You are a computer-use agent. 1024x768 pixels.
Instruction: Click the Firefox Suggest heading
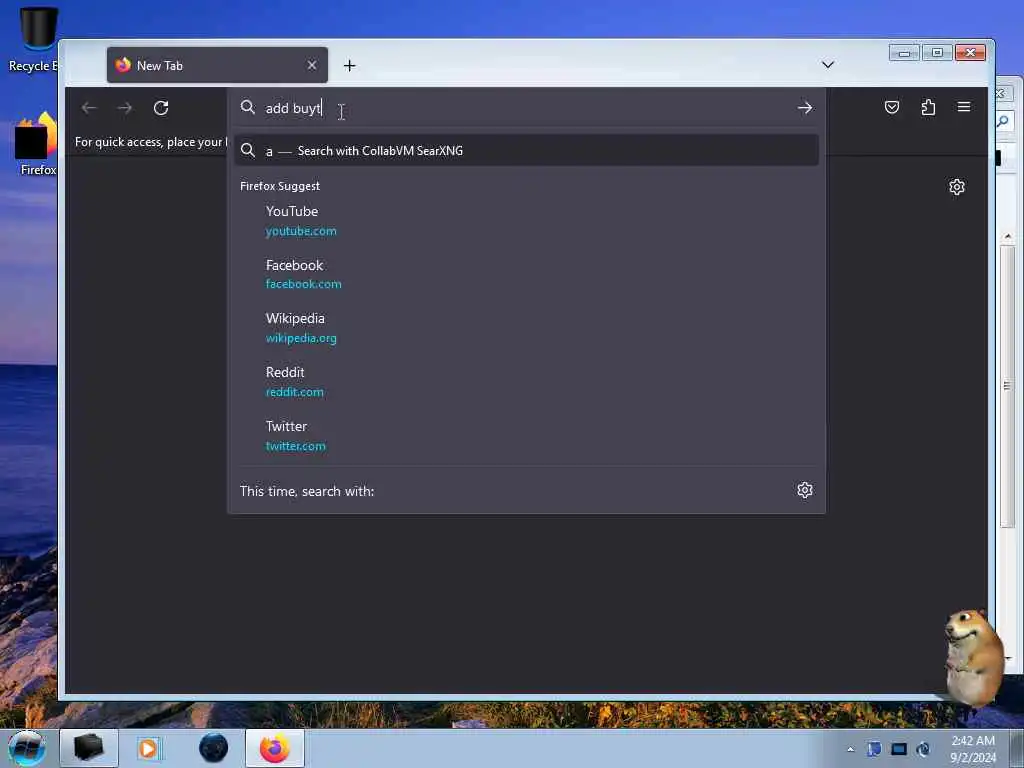(280, 186)
